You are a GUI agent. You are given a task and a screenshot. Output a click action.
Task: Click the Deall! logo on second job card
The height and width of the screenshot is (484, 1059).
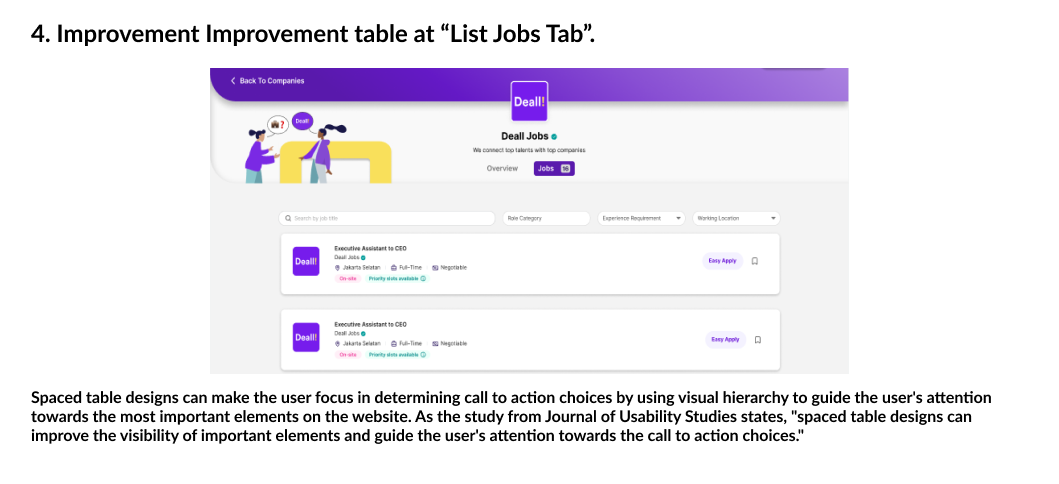(x=305, y=338)
